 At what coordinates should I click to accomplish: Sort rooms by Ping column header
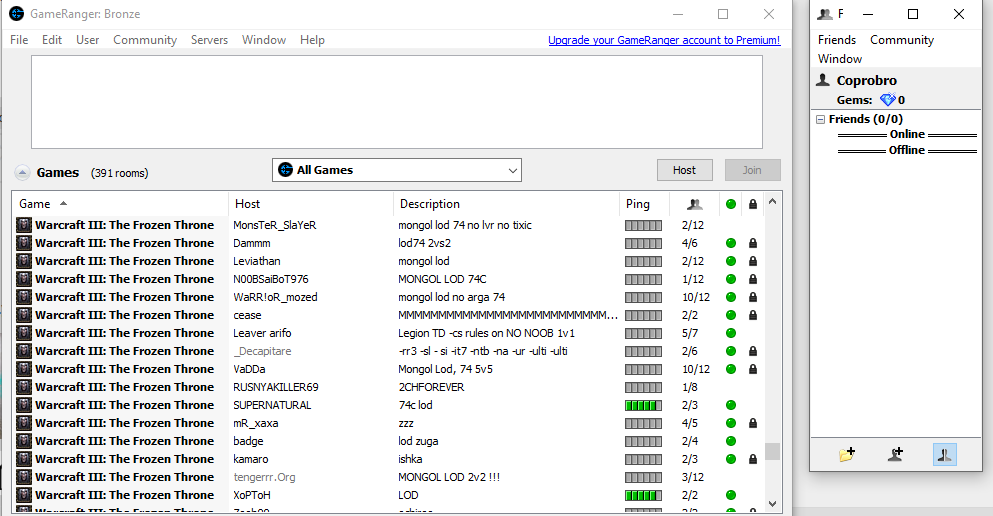[643, 204]
